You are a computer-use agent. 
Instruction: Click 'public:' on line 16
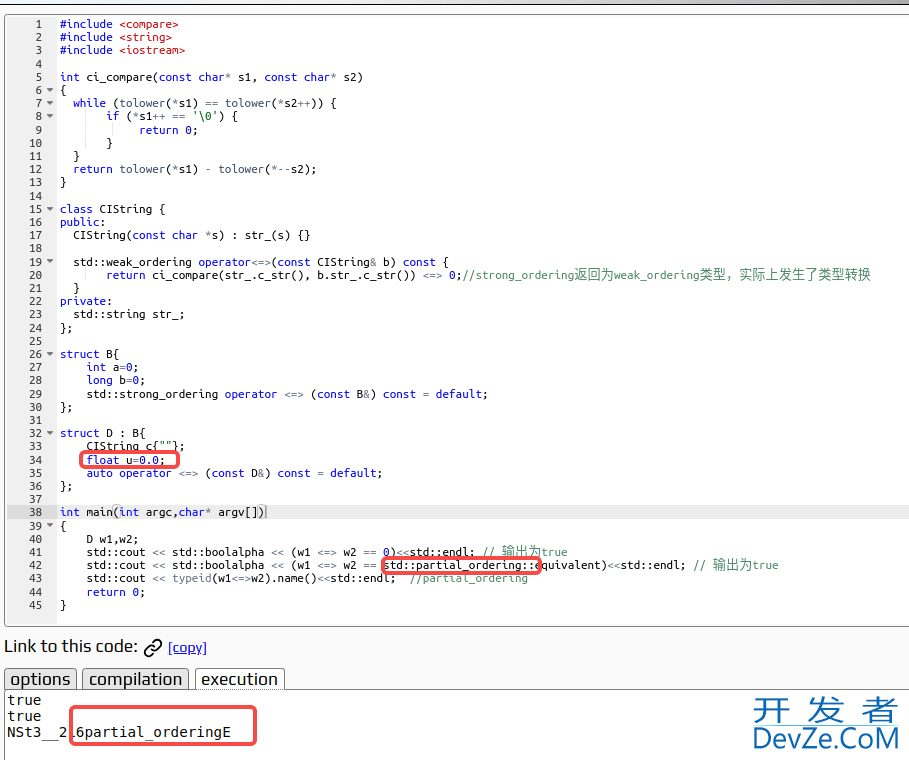coord(82,222)
